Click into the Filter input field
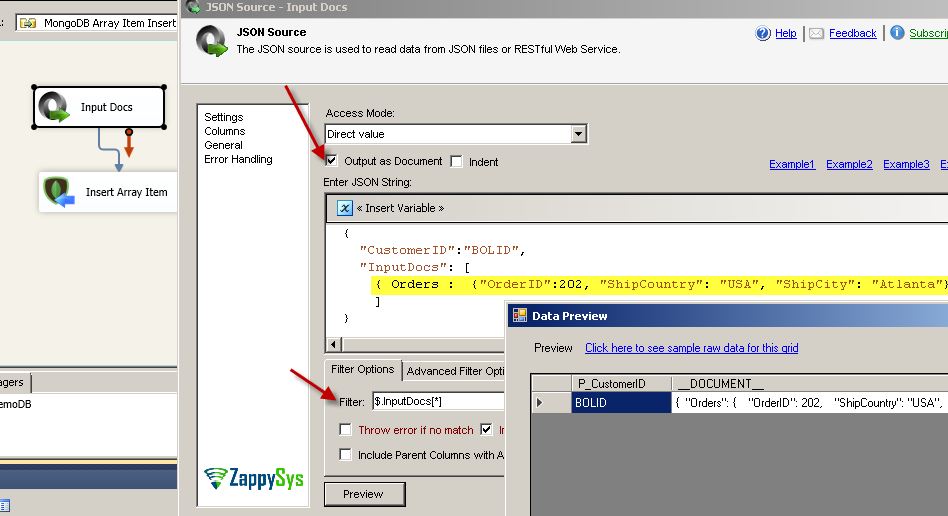 coord(438,401)
